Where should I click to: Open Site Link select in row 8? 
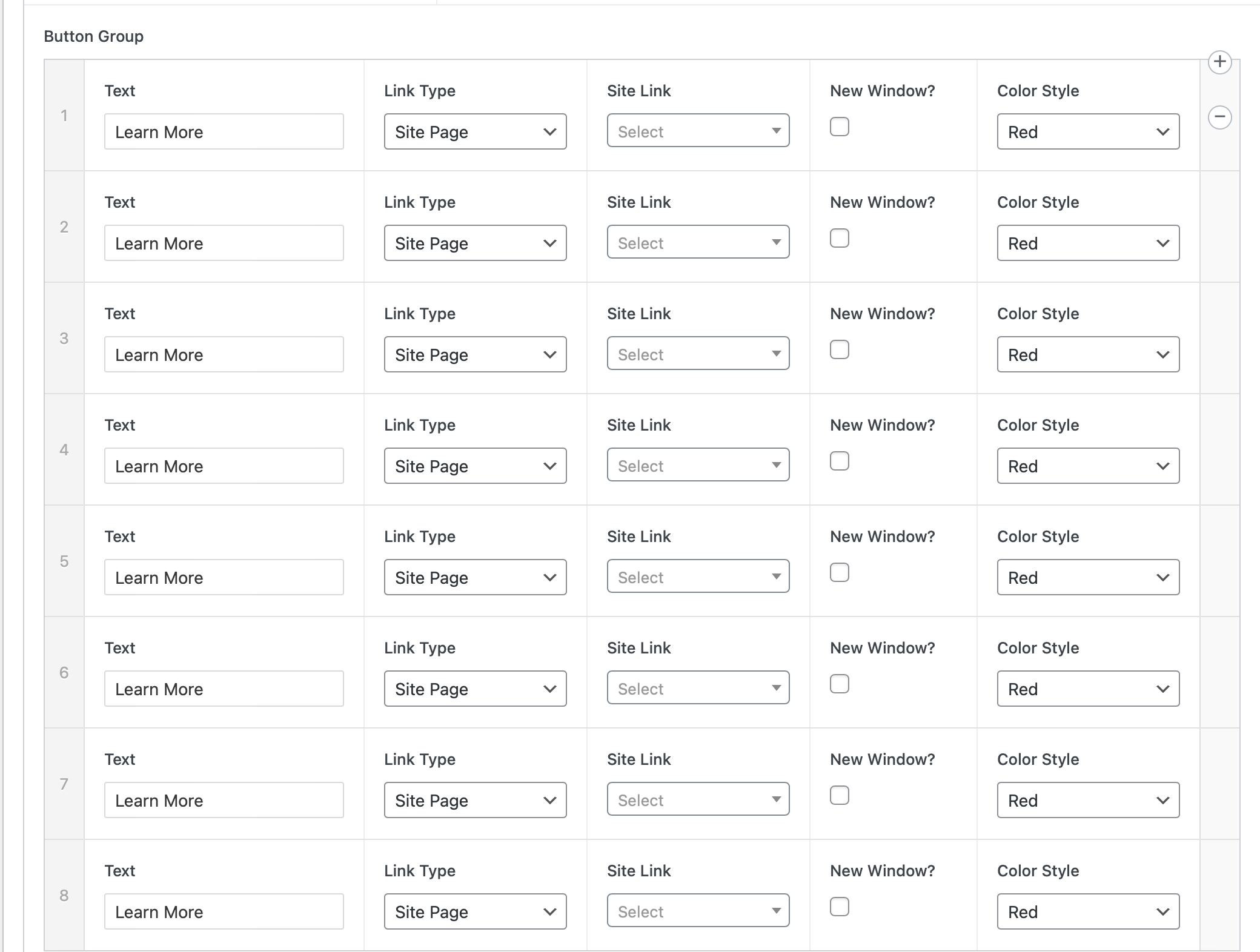pyautogui.click(x=698, y=910)
